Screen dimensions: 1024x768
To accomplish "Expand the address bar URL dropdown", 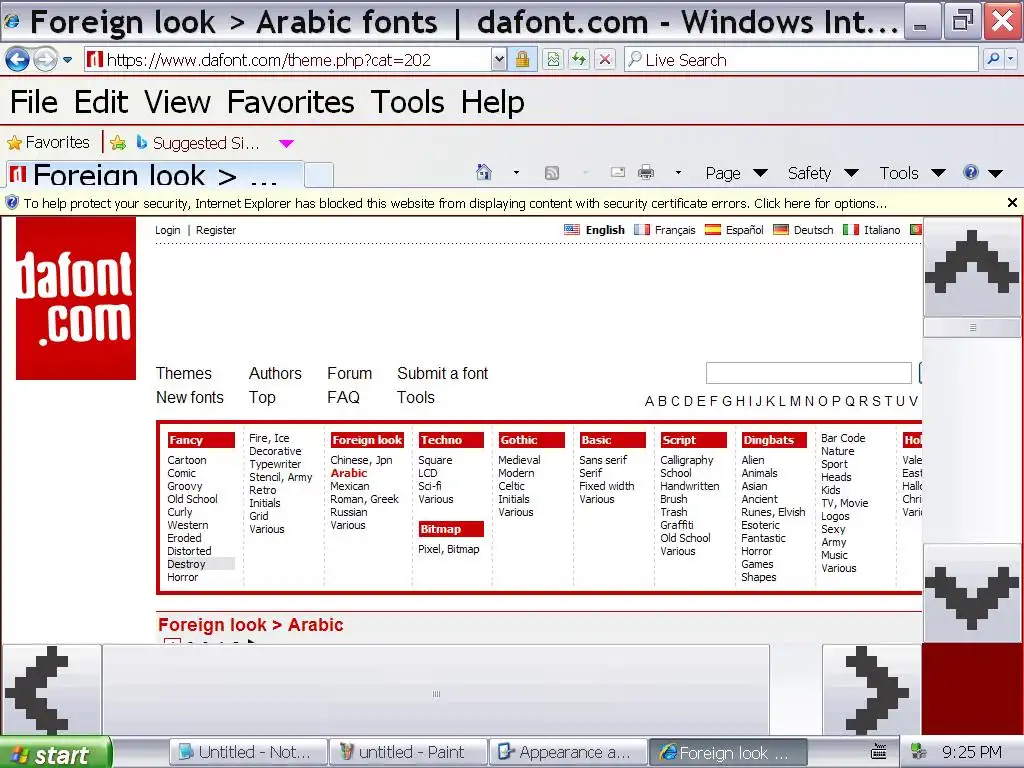I will (499, 60).
